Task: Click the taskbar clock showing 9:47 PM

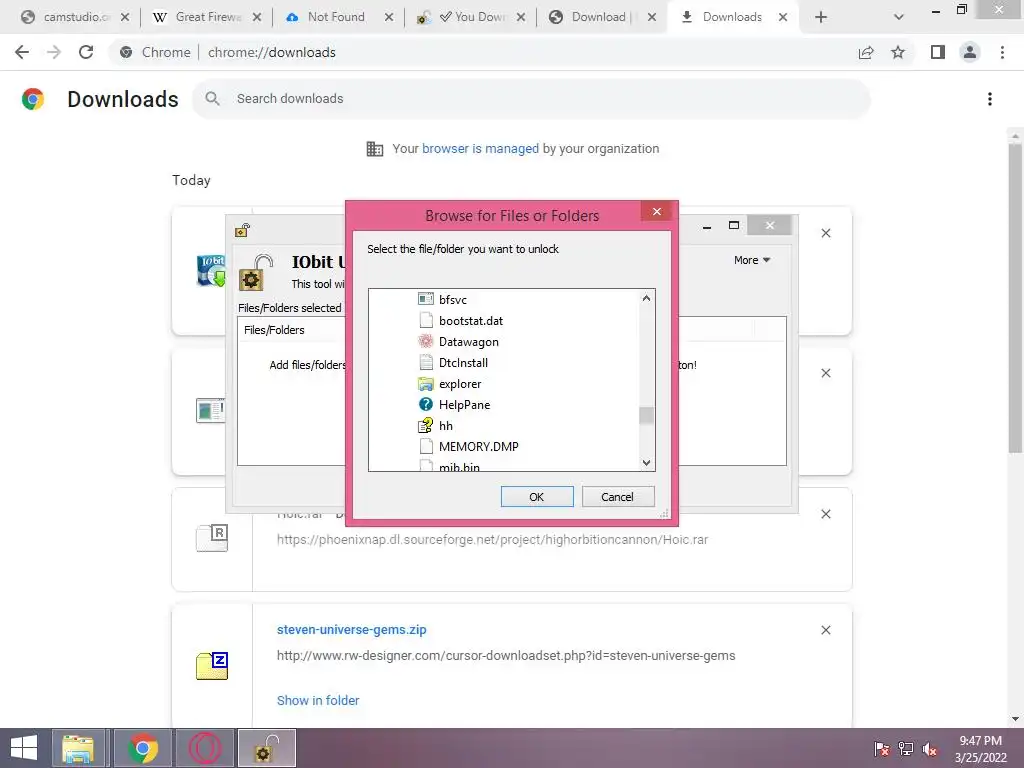Action: 980,749
